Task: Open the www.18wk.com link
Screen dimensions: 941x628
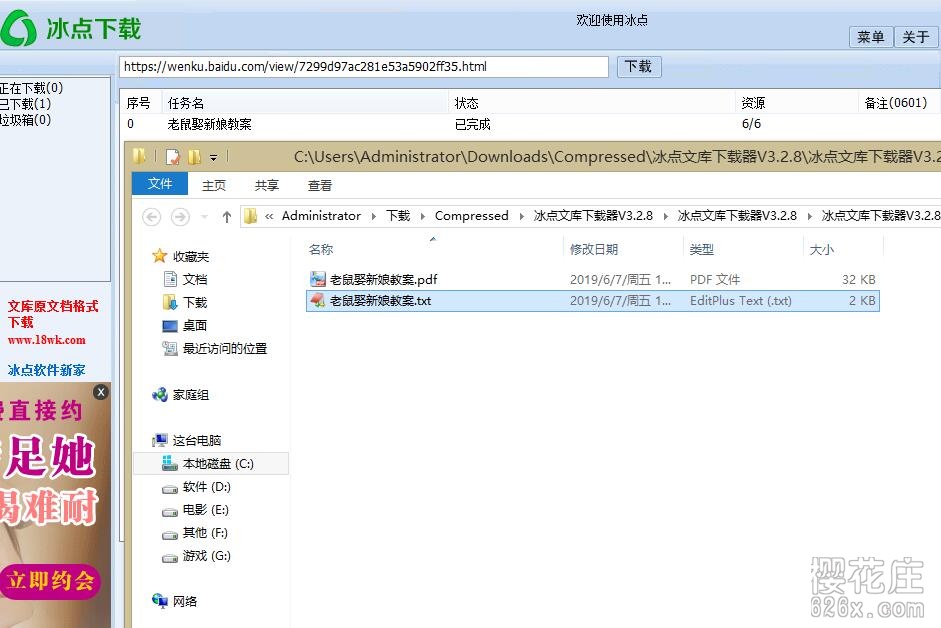Action: point(47,340)
